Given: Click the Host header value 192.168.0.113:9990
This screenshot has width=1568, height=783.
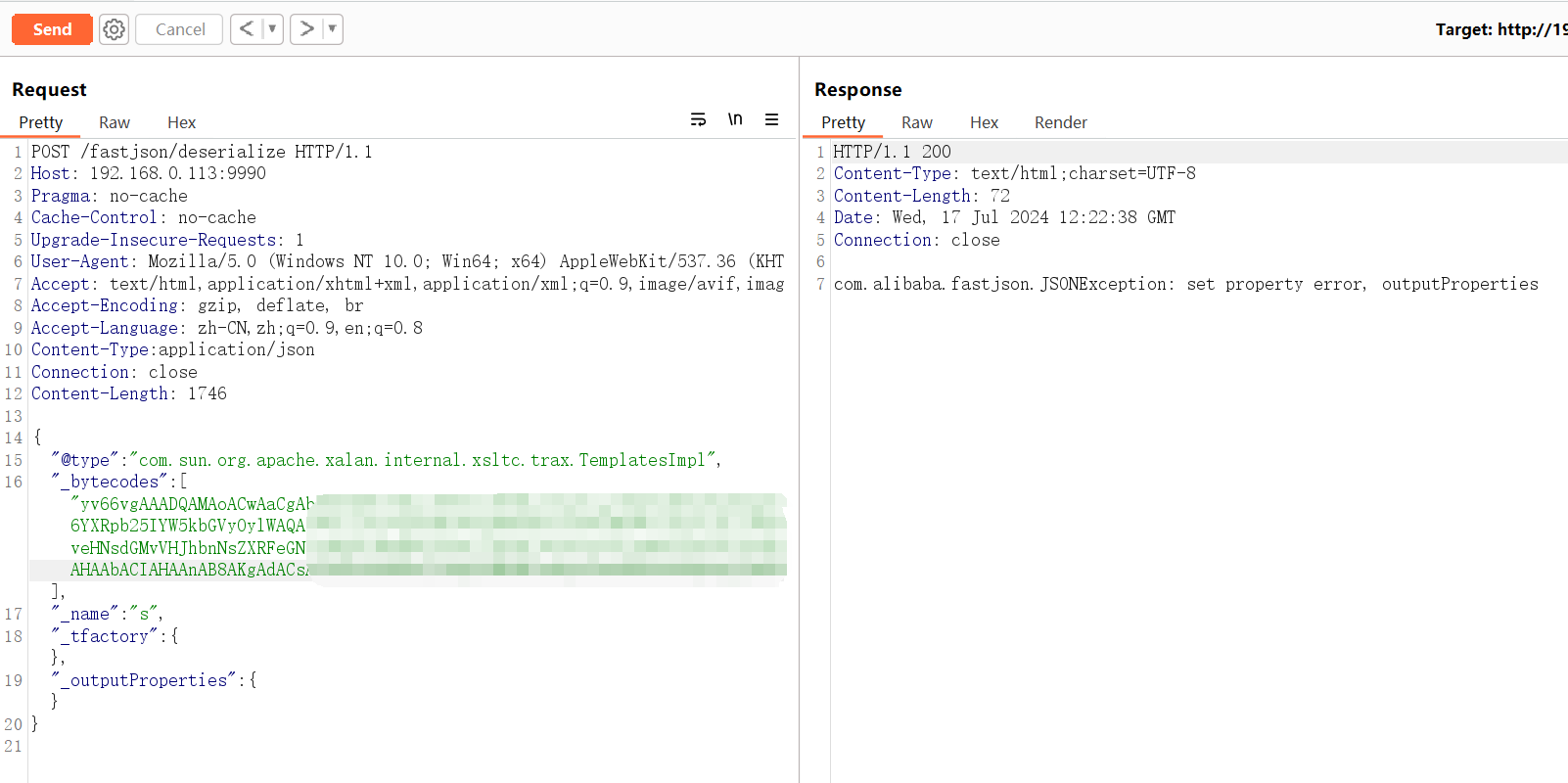Looking at the screenshot, I should pos(178,173).
